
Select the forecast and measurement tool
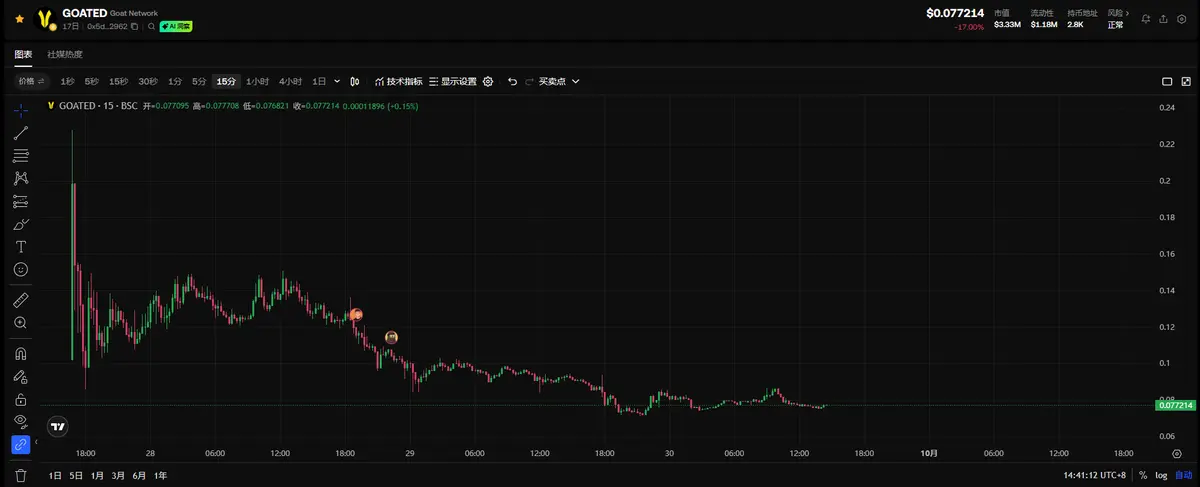pyautogui.click(x=21, y=201)
